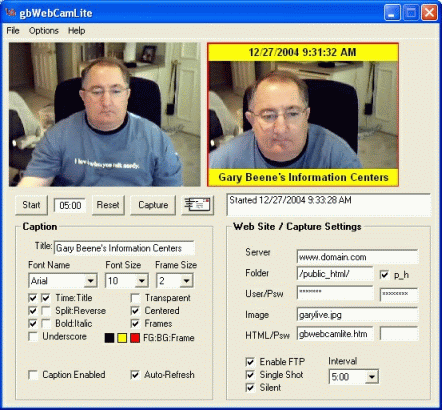Close the gbWebCamLite window
The height and width of the screenshot is (410, 442).
[429, 13]
